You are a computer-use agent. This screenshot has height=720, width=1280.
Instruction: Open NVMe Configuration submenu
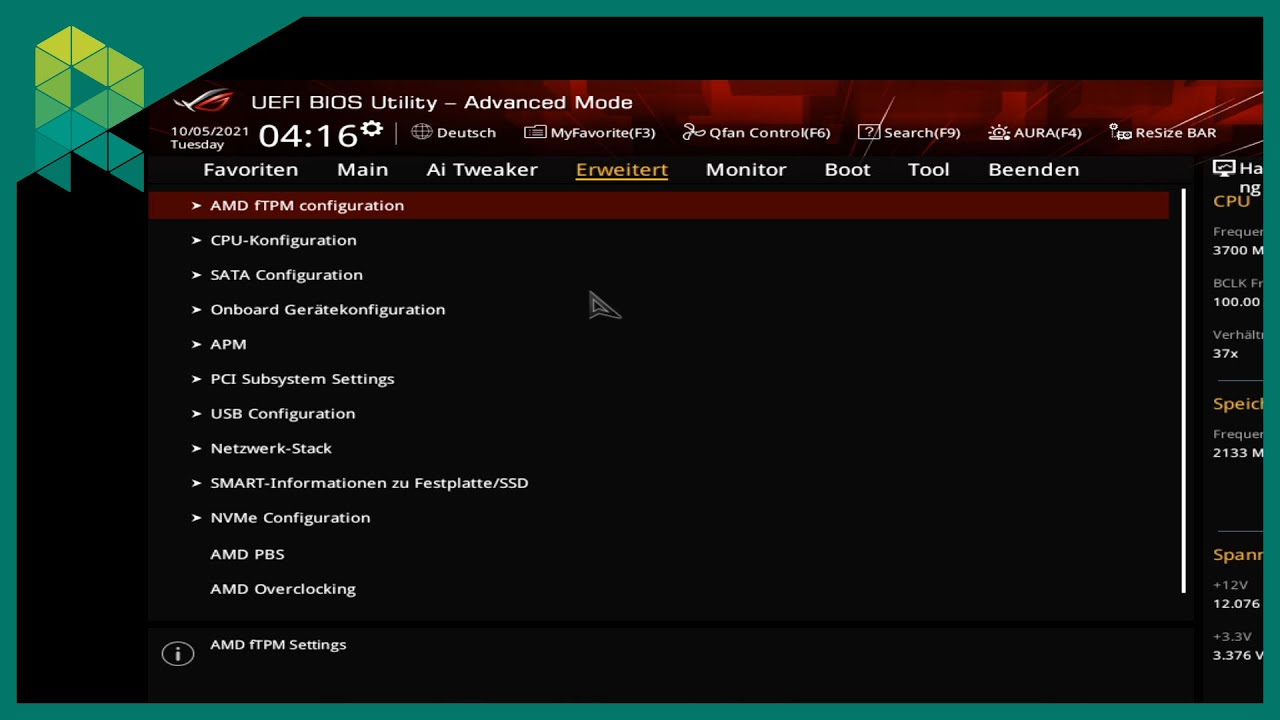290,517
